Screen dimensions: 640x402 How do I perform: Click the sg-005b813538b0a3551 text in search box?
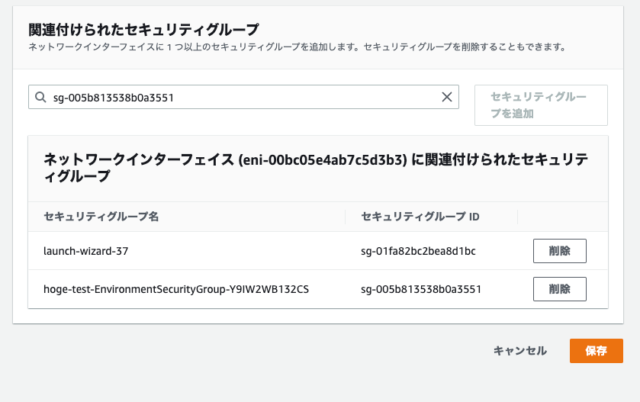(x=113, y=98)
